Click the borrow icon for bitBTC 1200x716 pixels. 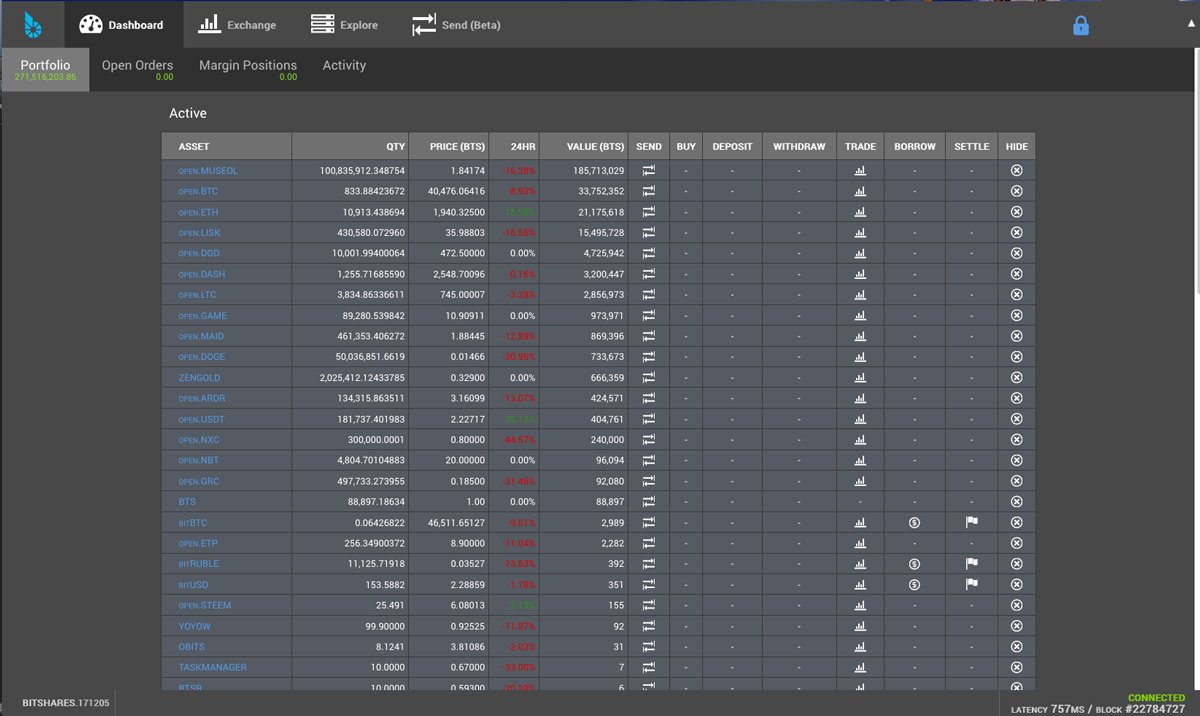914,523
